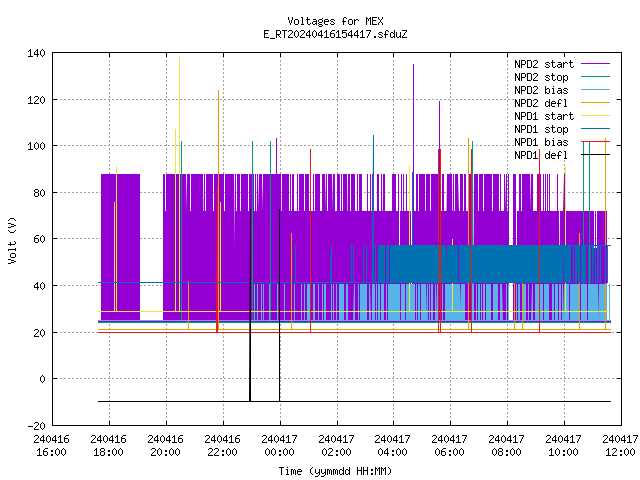Click the yellow NPD1 start legend line
640x480 pixels.
(x=595, y=116)
